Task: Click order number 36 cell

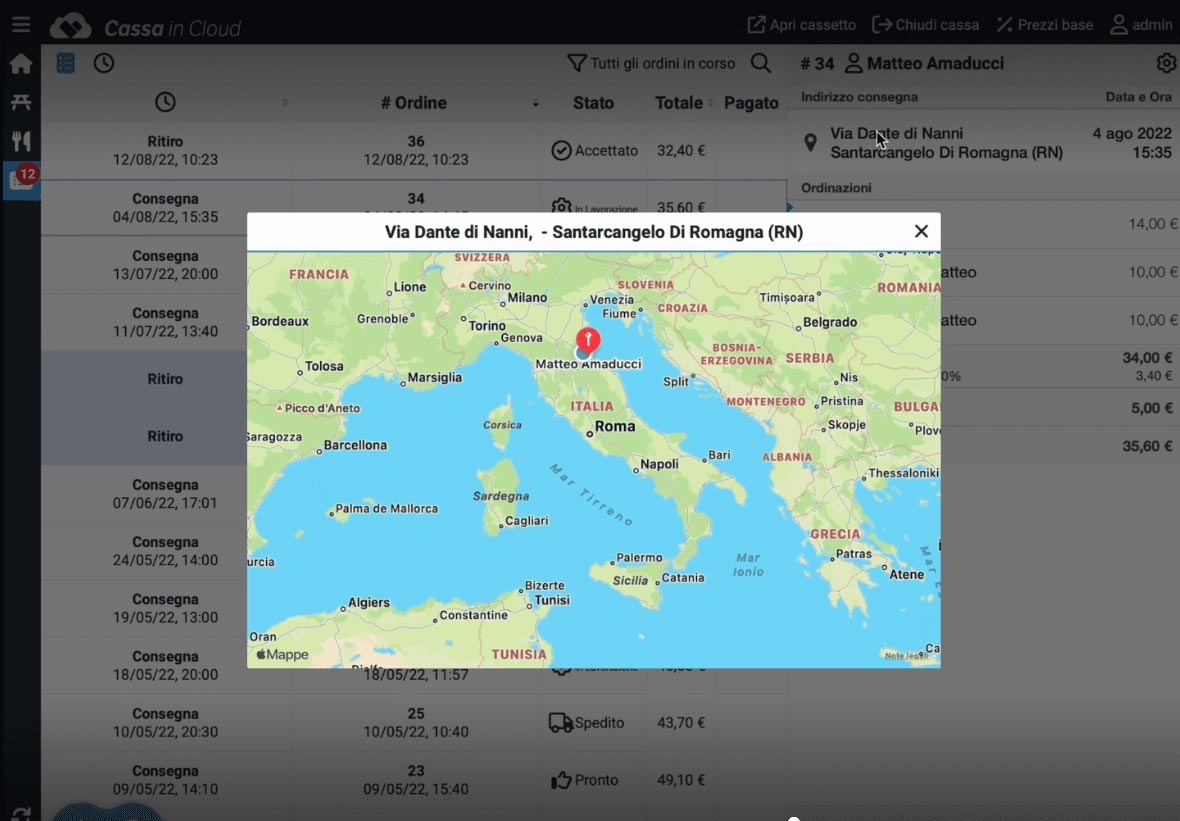Action: pos(415,151)
